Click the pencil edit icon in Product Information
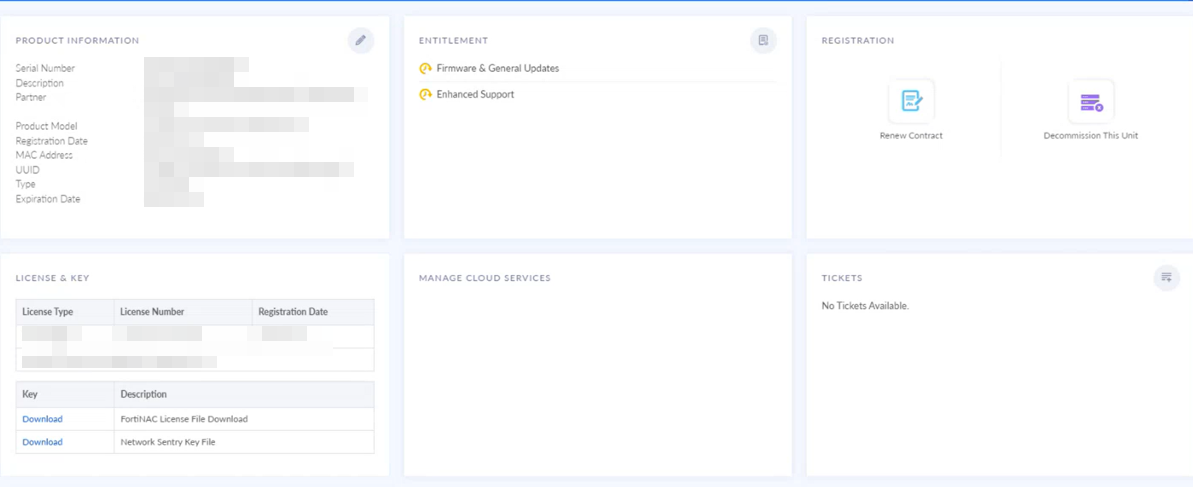This screenshot has height=487, width=1193. [x=361, y=40]
